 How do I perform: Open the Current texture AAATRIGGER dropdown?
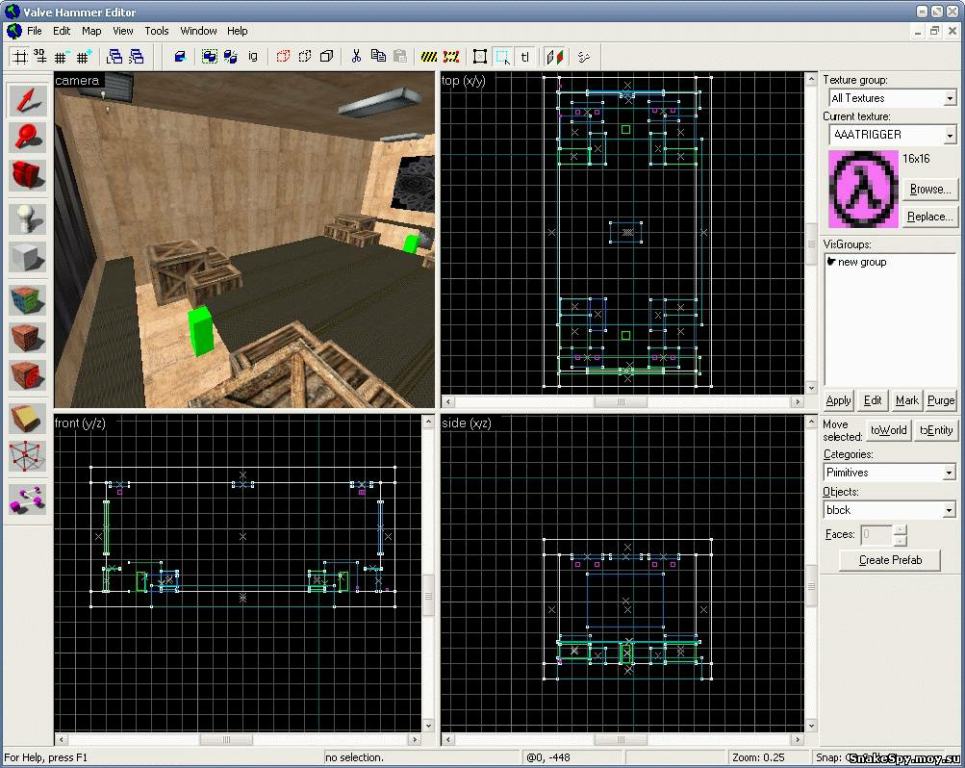point(949,134)
